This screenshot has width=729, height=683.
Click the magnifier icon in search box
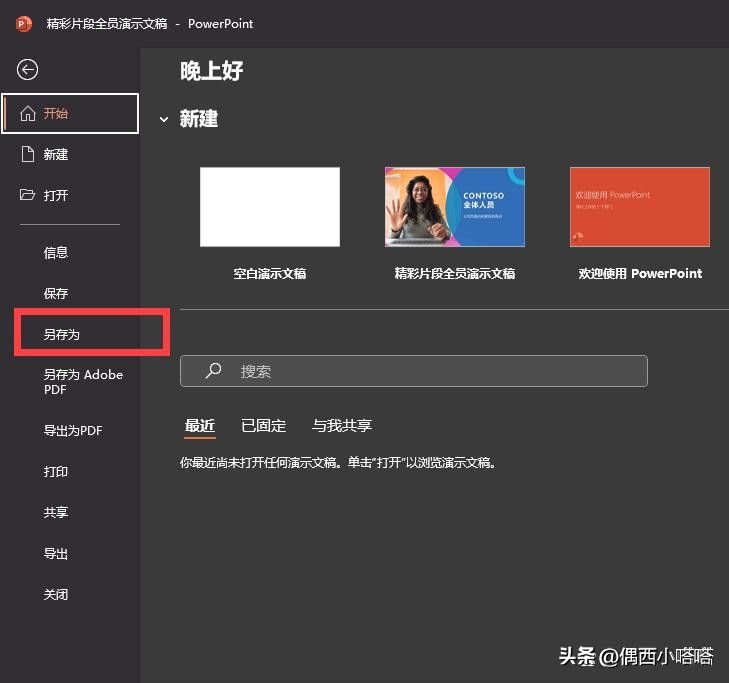point(213,371)
